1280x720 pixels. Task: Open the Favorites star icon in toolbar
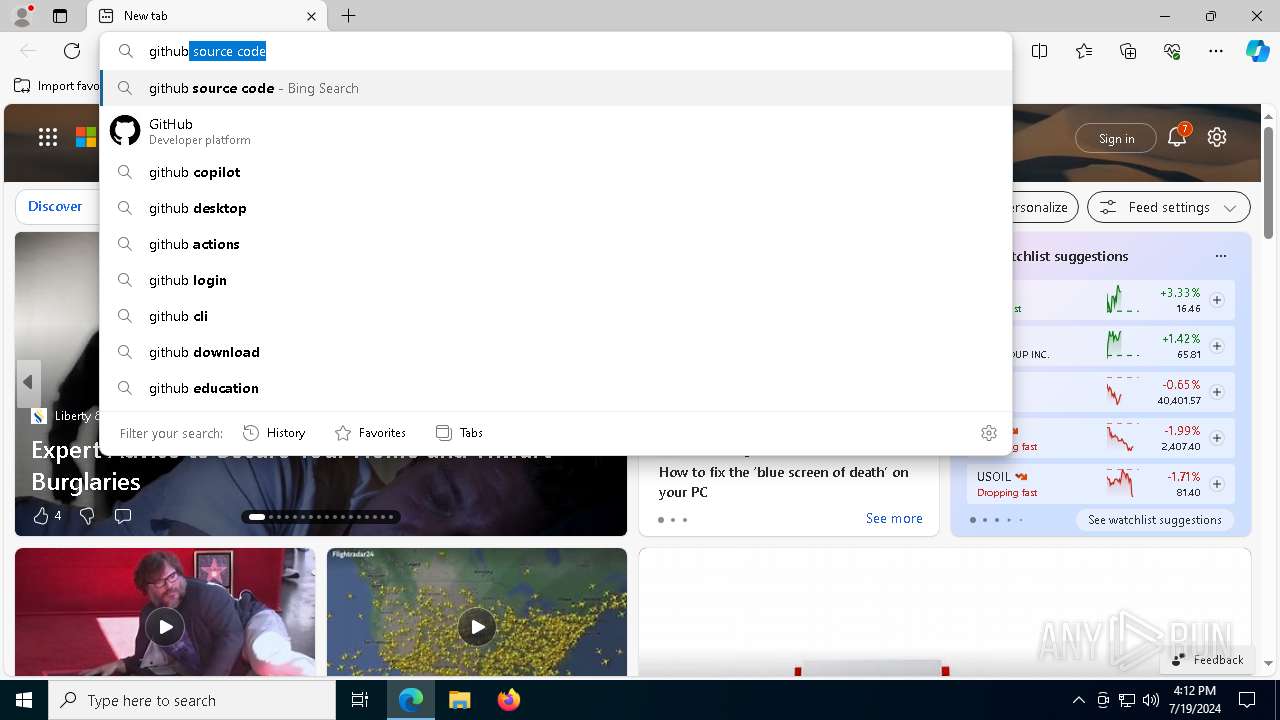(1084, 51)
